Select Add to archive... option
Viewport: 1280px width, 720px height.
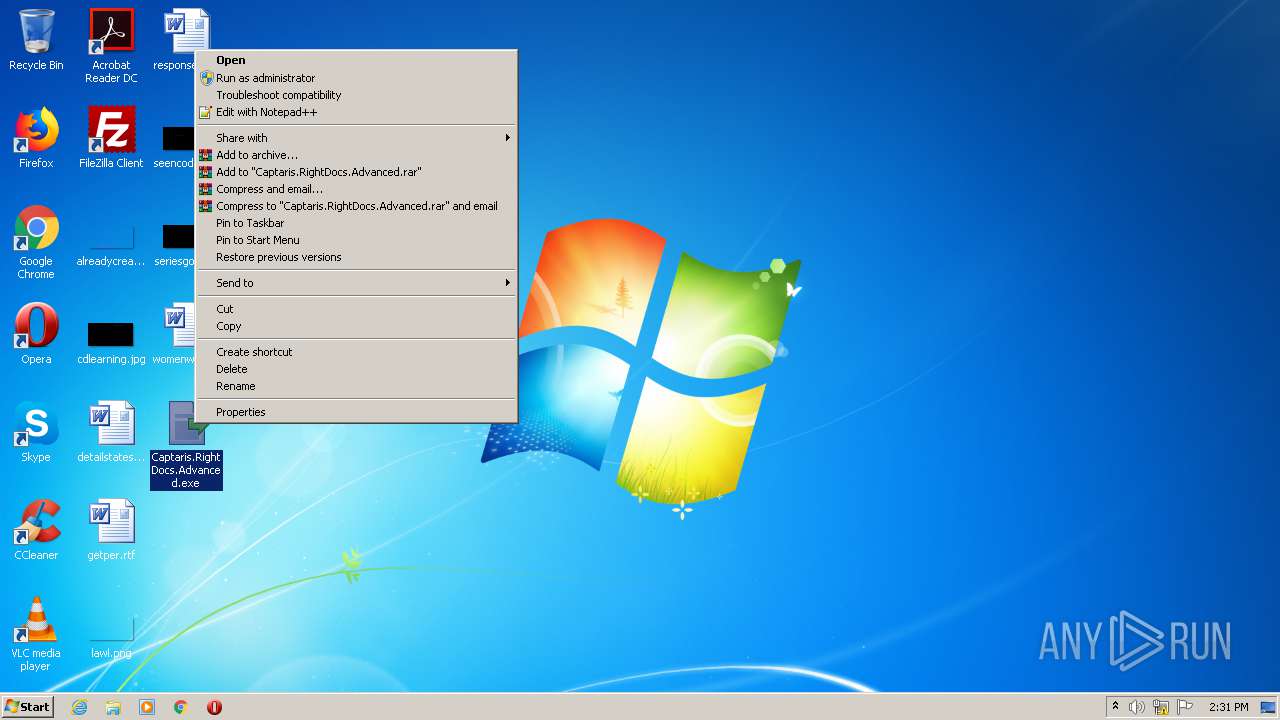pos(356,155)
